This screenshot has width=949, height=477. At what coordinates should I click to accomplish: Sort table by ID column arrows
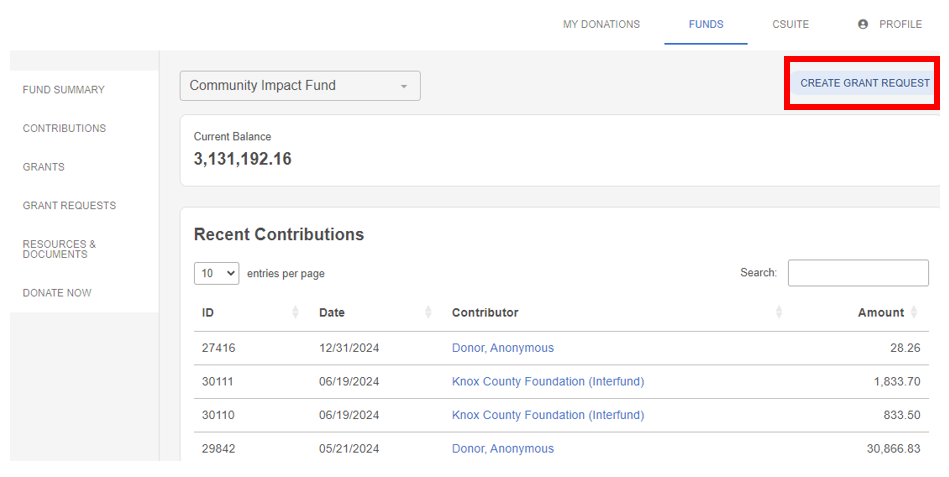pyautogui.click(x=295, y=312)
